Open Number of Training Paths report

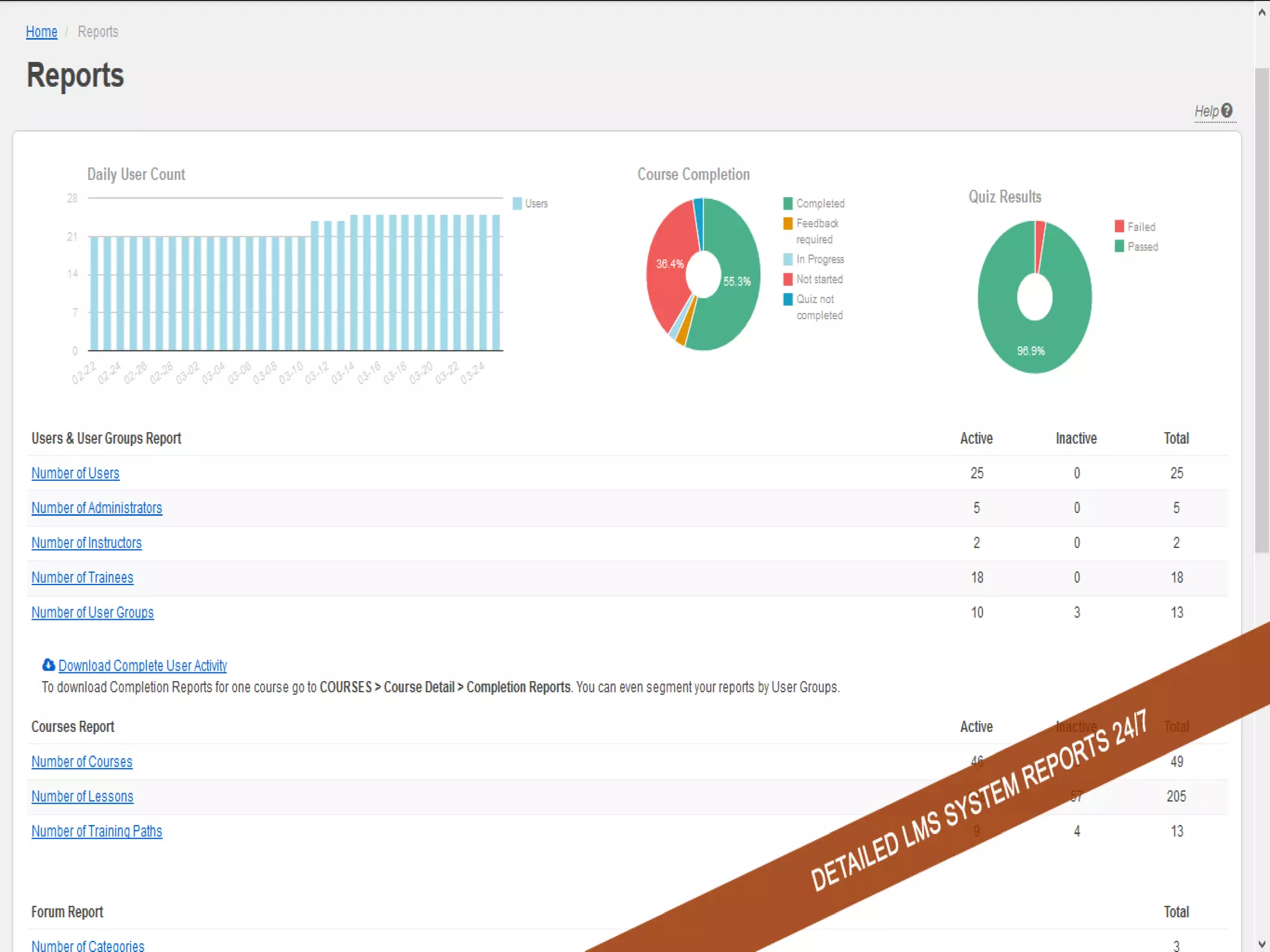[x=97, y=831]
